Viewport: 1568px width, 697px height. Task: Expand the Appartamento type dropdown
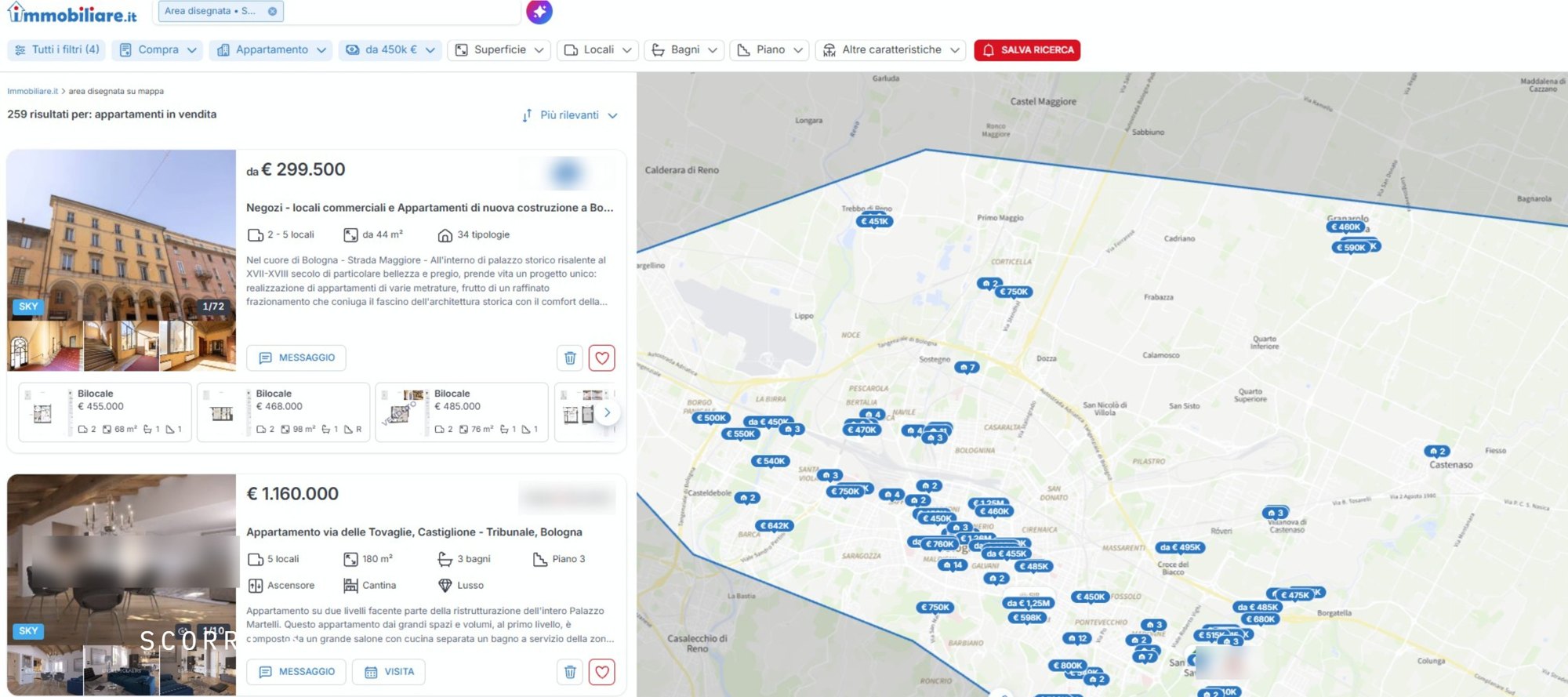click(x=271, y=49)
